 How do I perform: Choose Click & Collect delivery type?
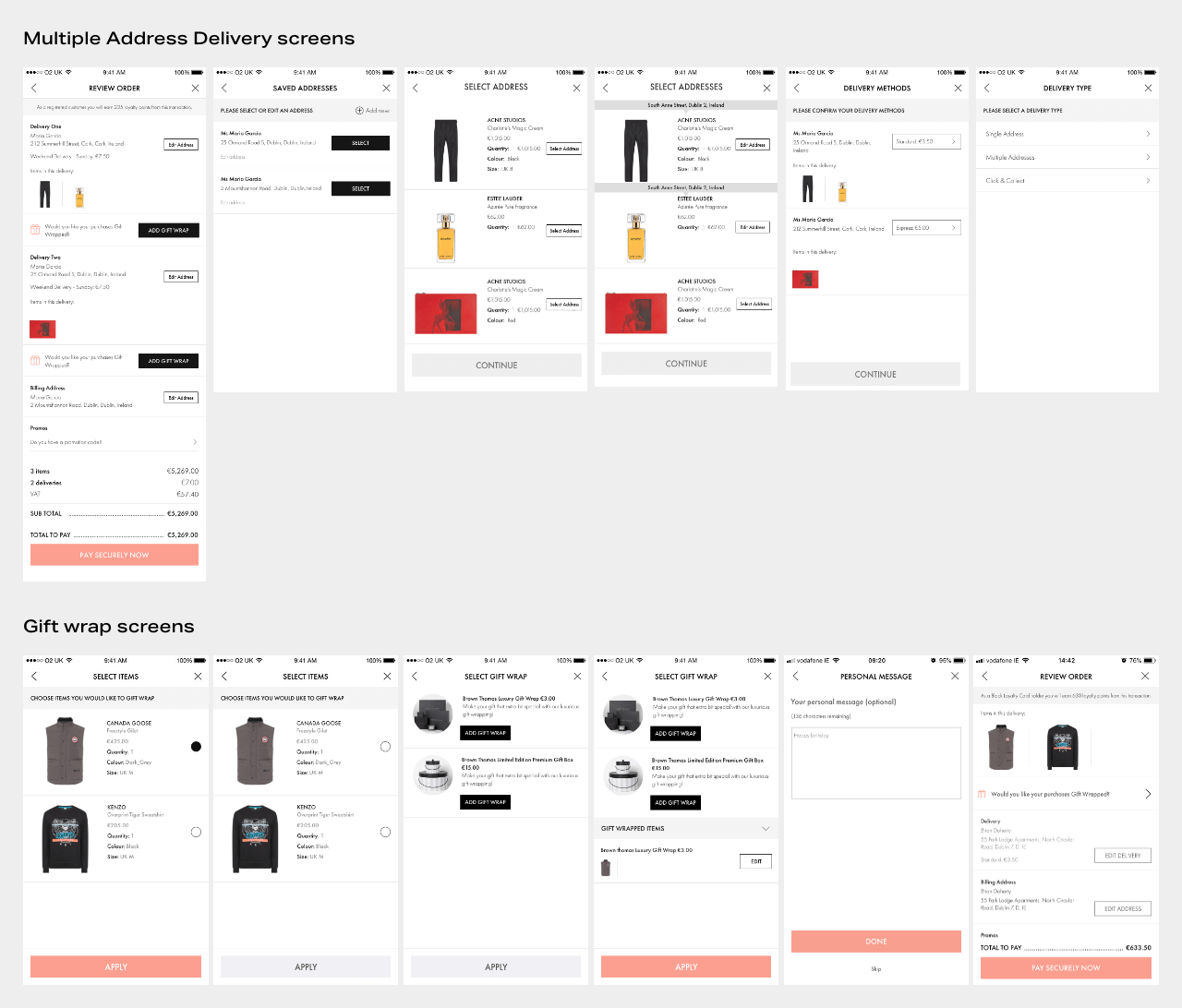pyautogui.click(x=1067, y=181)
